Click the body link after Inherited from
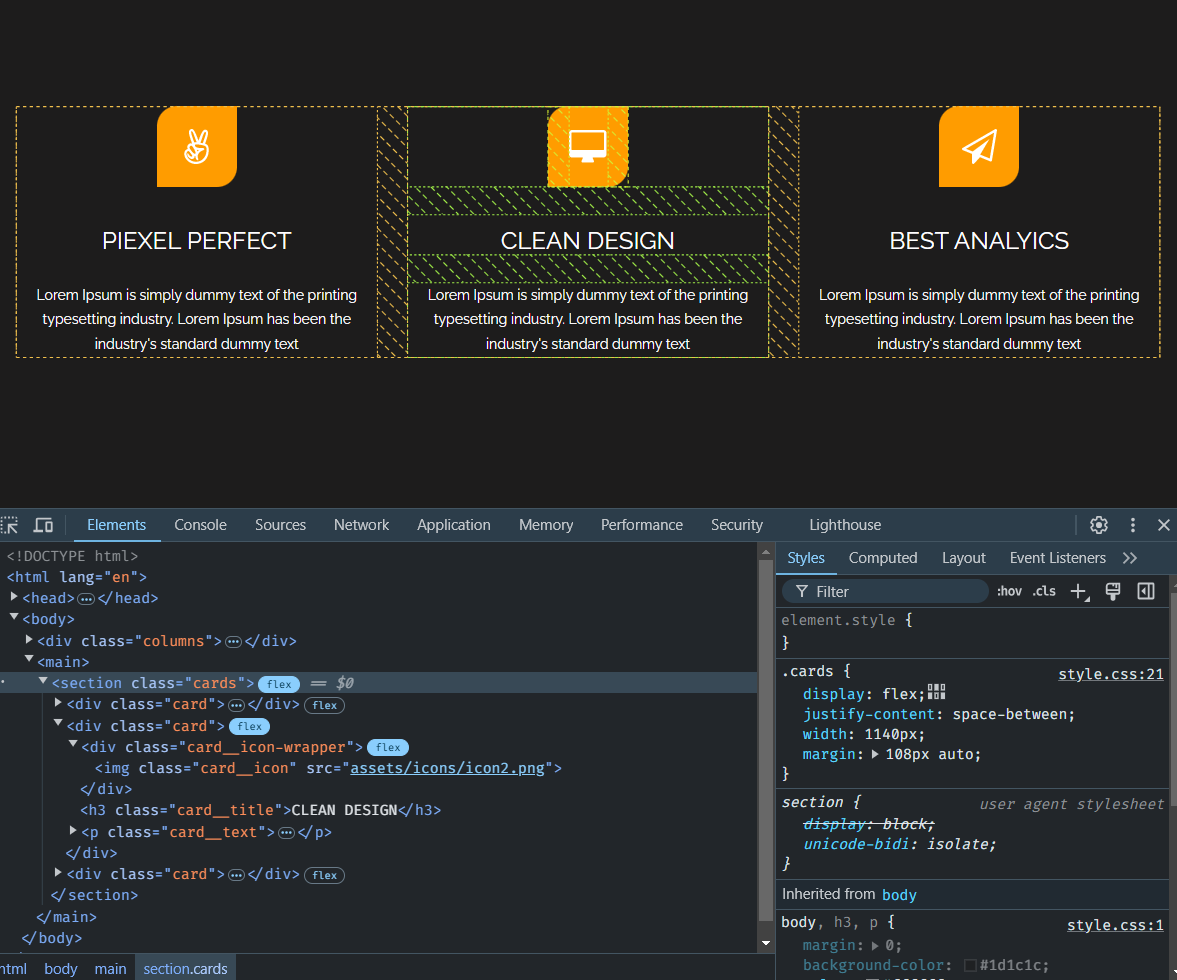This screenshot has width=1177, height=980. coord(899,895)
